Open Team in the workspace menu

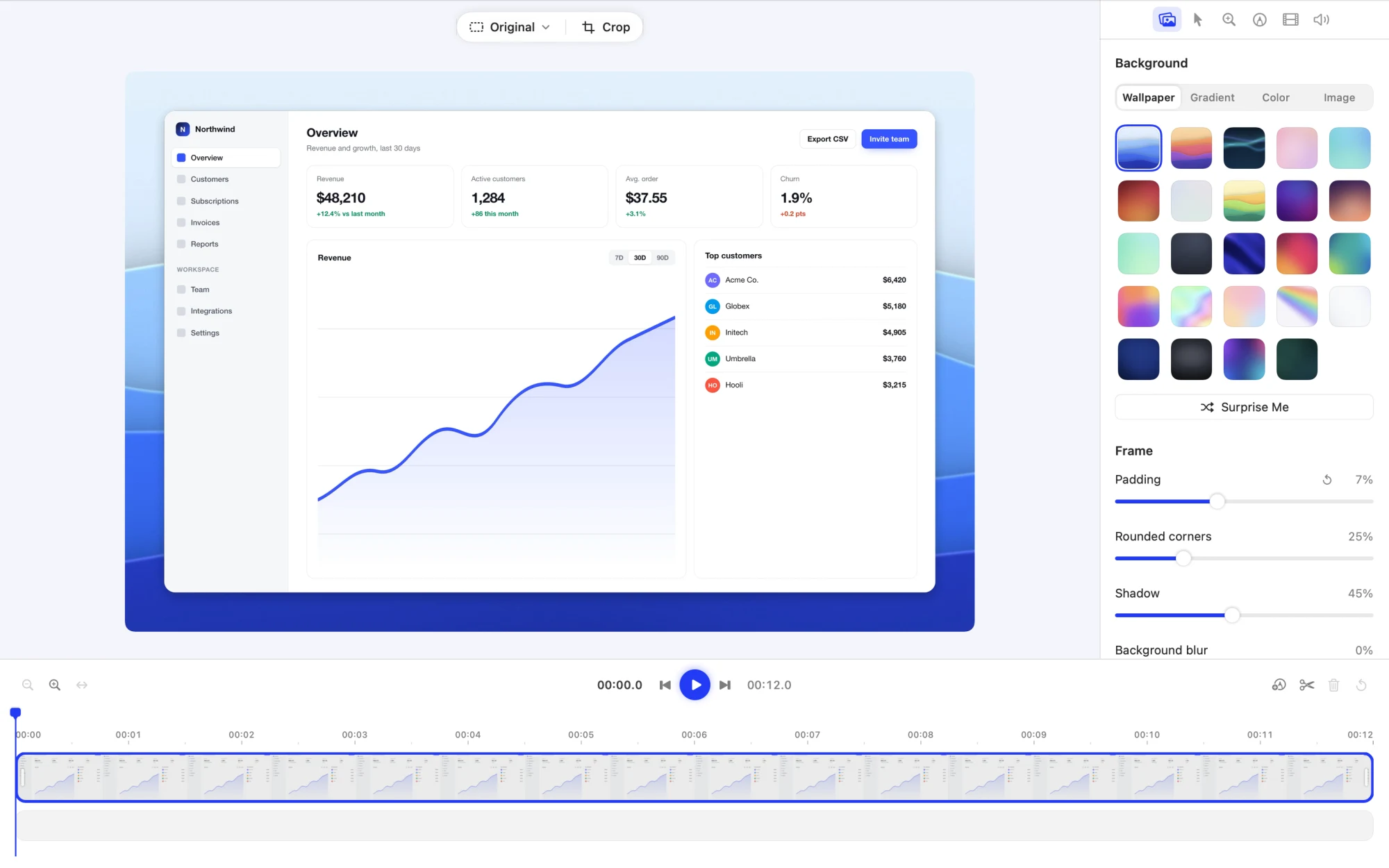[x=226, y=290]
